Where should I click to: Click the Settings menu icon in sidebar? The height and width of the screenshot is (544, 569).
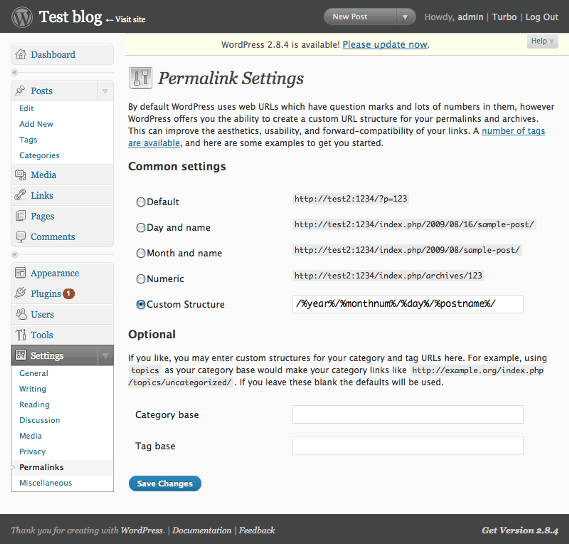pos(21,355)
